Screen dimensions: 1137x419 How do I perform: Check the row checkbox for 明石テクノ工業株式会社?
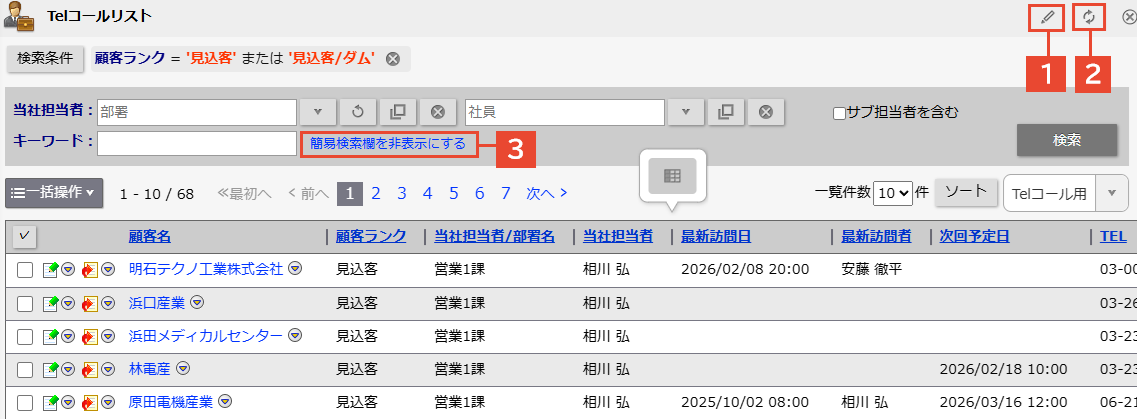click(25, 269)
